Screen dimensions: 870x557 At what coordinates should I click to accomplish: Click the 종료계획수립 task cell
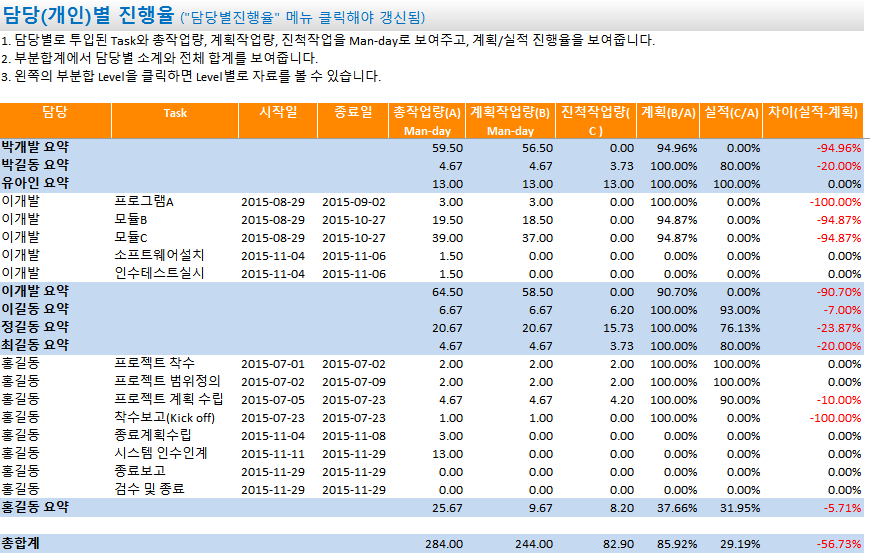click(153, 436)
